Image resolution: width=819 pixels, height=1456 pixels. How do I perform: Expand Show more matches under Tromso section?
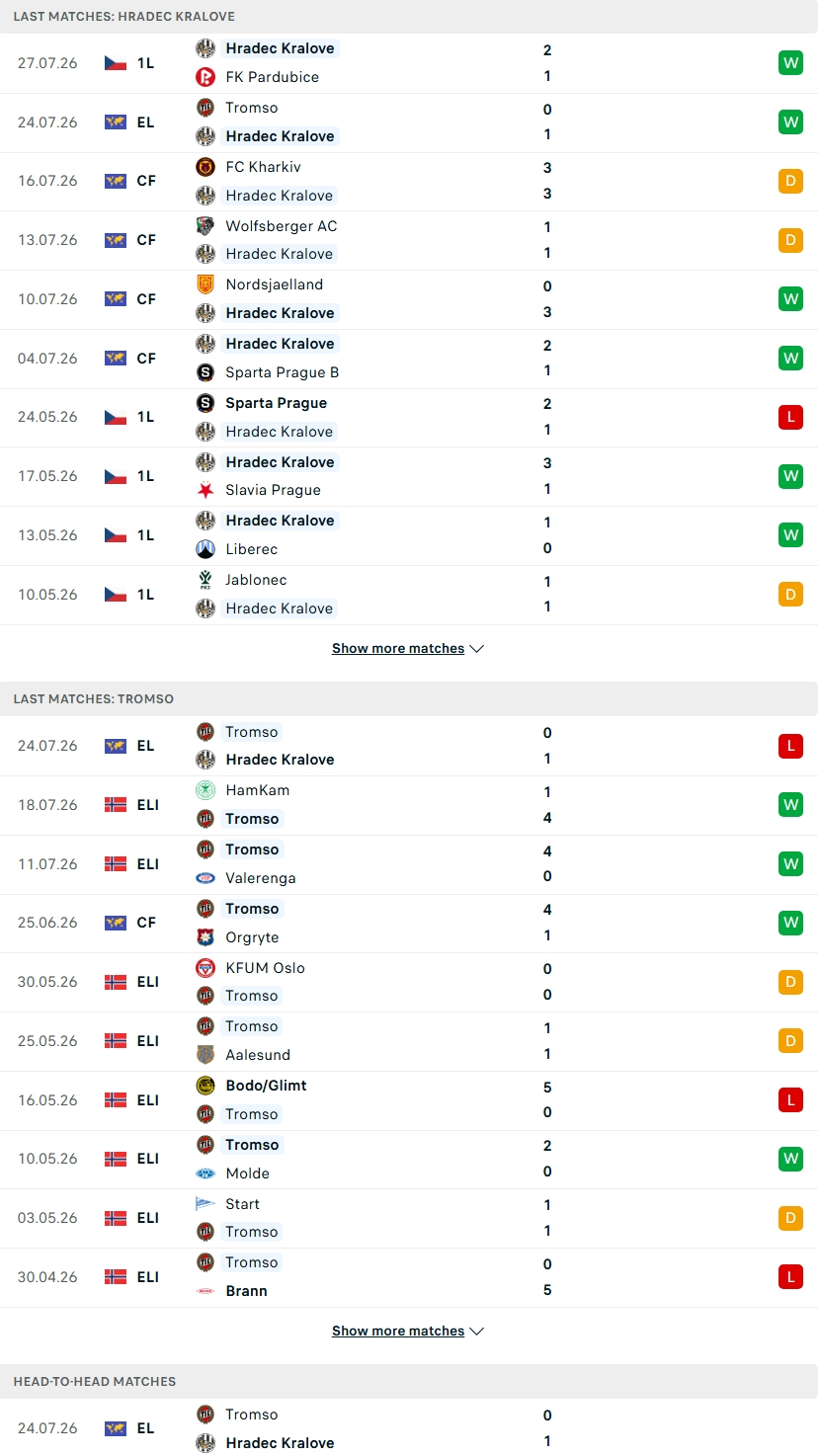tap(408, 1332)
